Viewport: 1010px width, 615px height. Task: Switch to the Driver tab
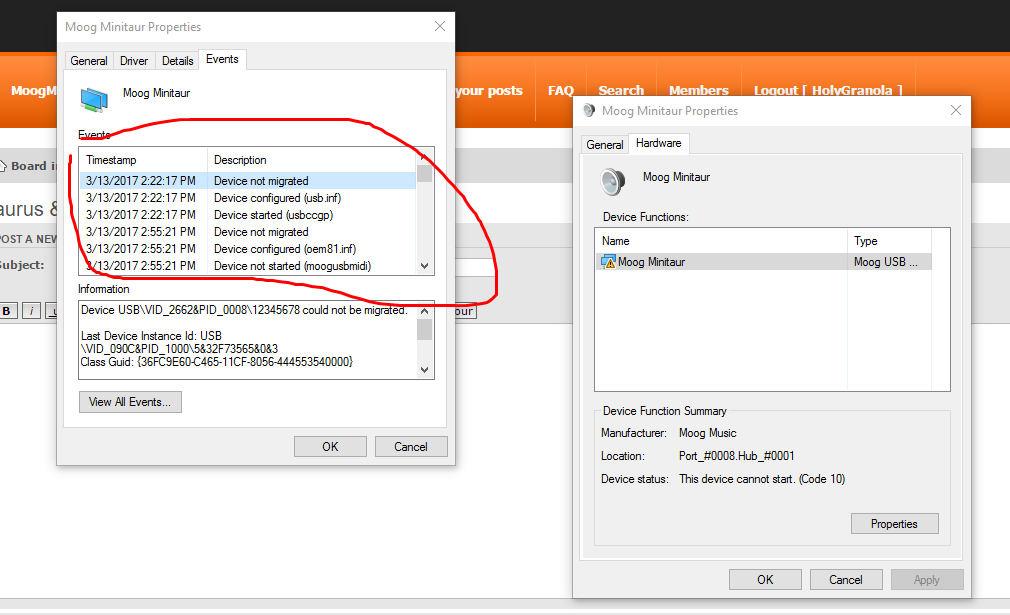click(134, 61)
